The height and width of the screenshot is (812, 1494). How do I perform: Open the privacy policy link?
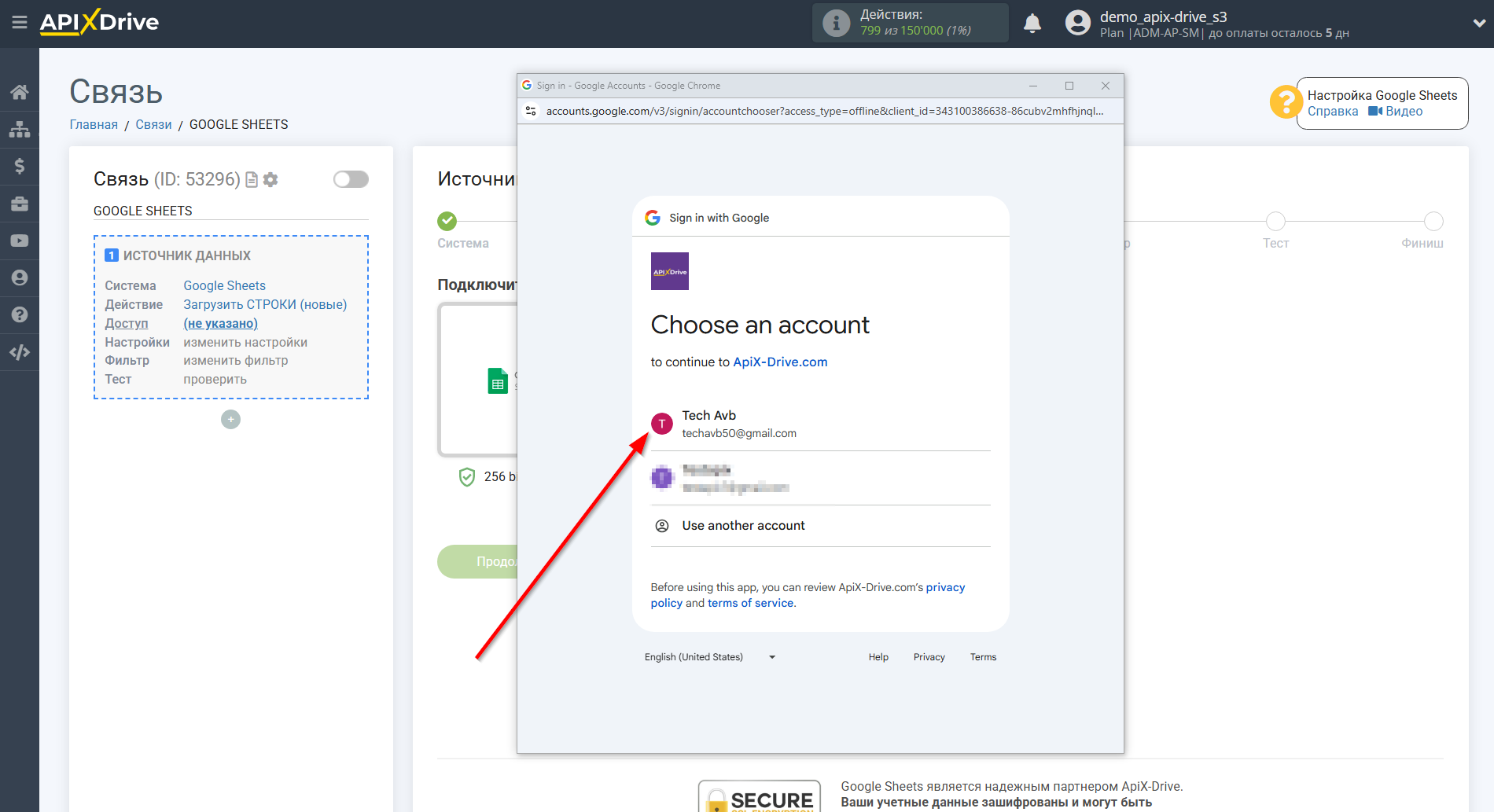(x=945, y=587)
